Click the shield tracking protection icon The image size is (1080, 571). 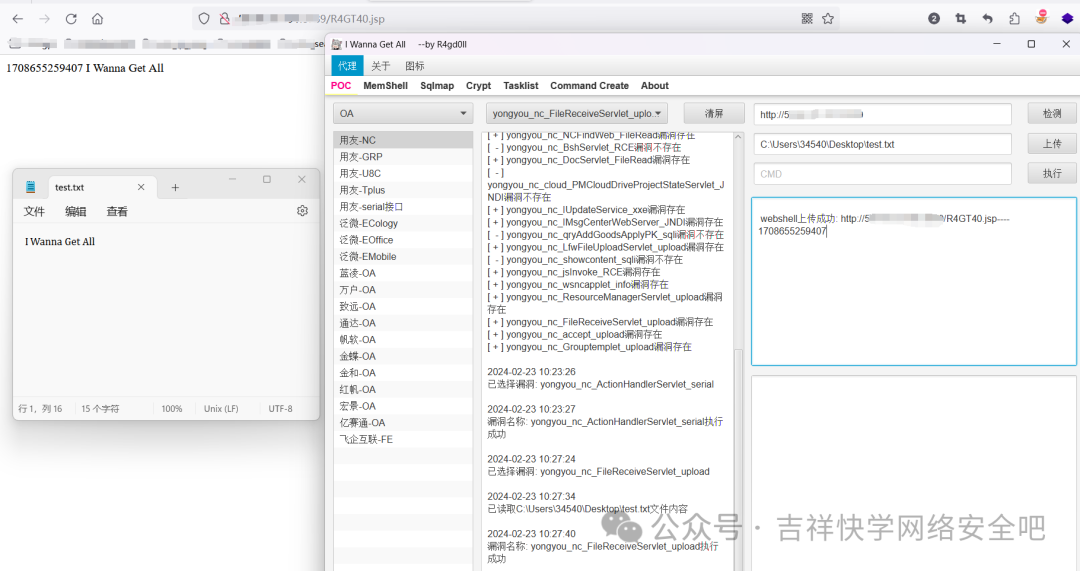(204, 19)
